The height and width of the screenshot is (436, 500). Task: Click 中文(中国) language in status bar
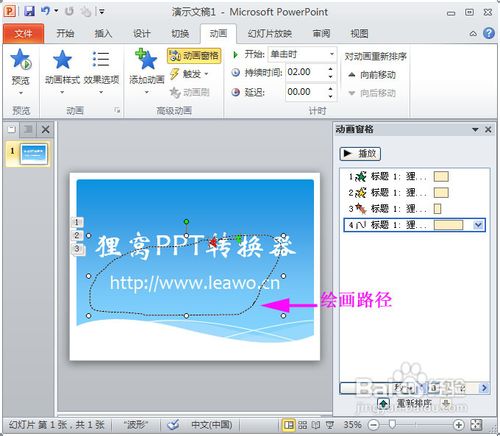[x=212, y=425]
